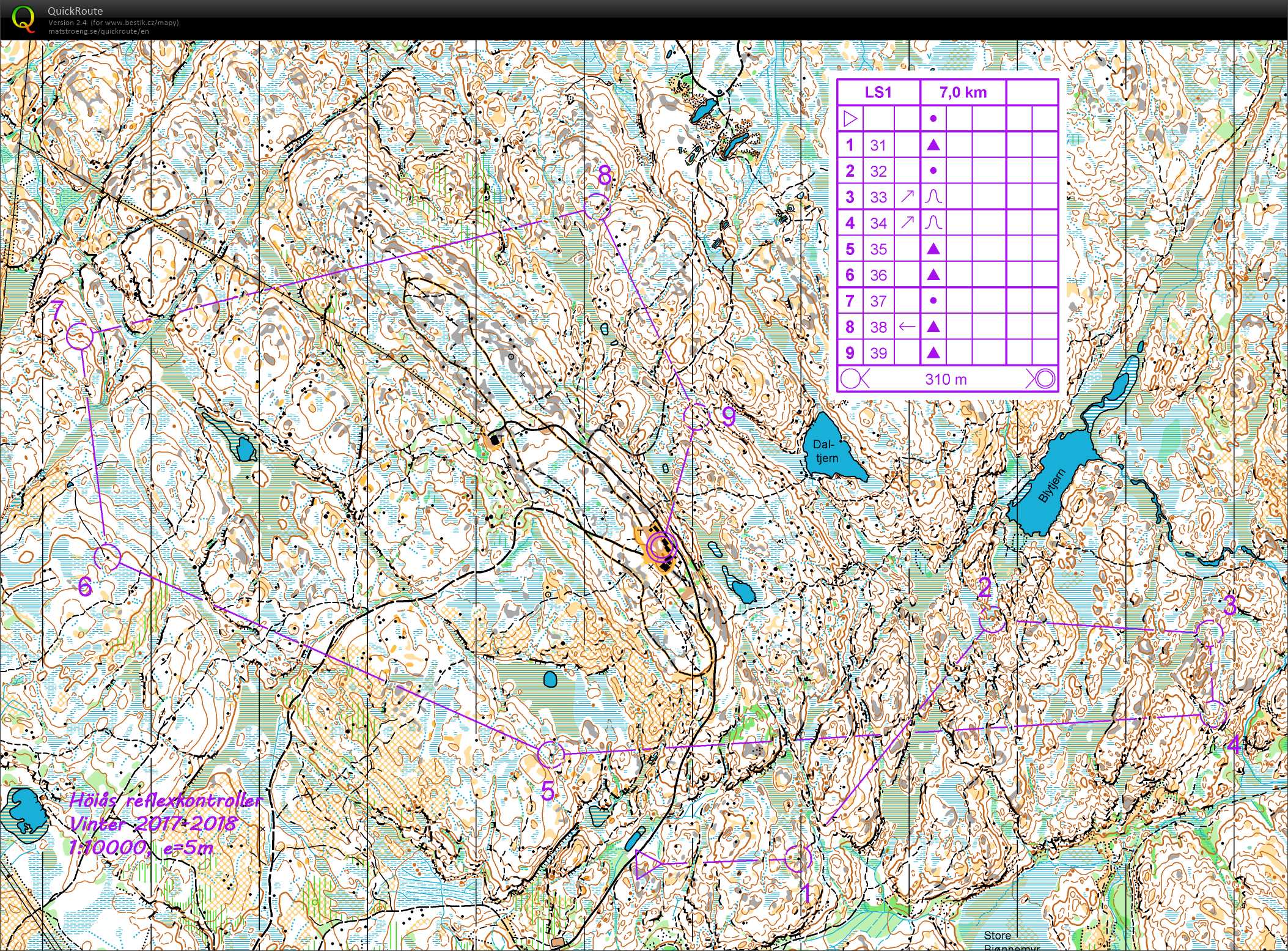
Task: Click control code 38 in the table
Action: click(x=878, y=327)
